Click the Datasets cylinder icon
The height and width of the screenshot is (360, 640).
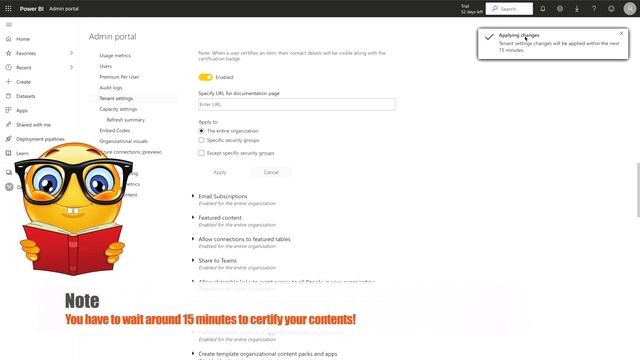pos(9,96)
